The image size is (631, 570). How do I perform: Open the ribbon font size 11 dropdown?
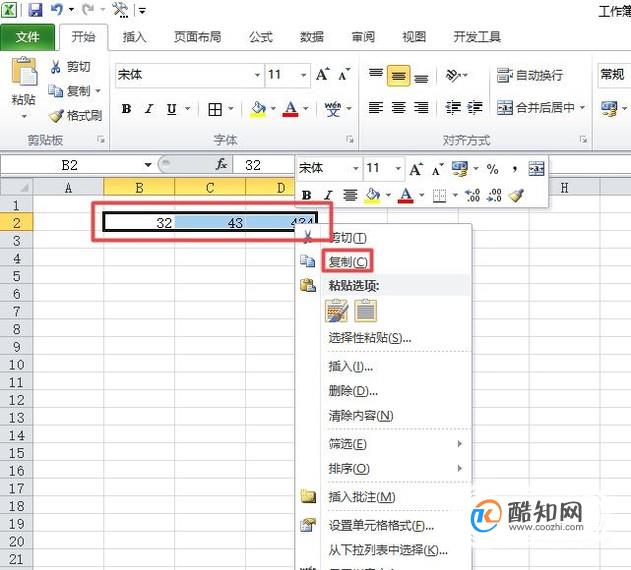[303, 75]
